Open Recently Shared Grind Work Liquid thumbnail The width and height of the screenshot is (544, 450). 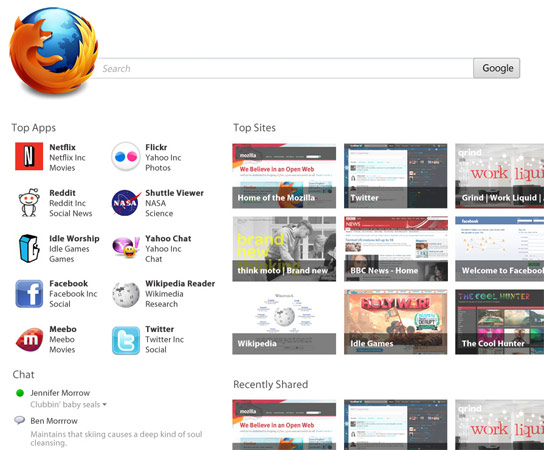pos(500,425)
